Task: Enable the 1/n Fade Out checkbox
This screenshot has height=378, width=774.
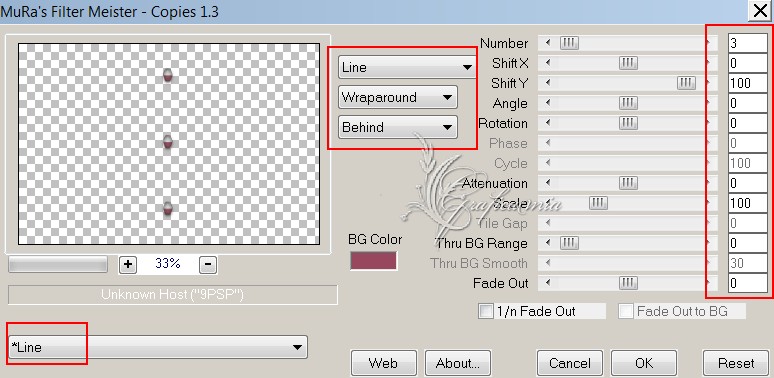Action: click(x=486, y=311)
